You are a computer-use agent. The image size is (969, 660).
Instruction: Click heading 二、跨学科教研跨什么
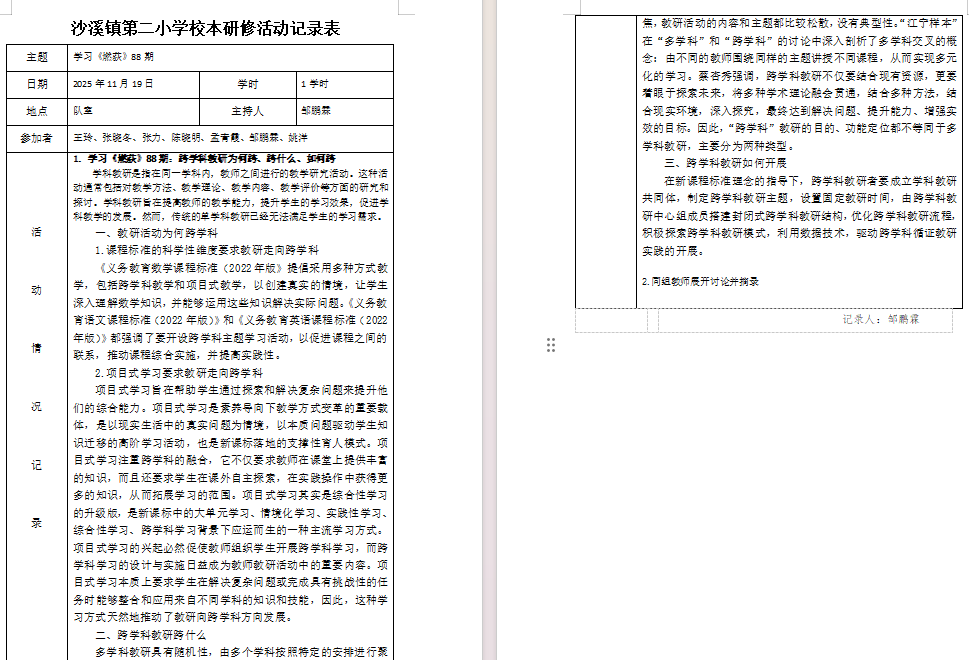coord(151,635)
